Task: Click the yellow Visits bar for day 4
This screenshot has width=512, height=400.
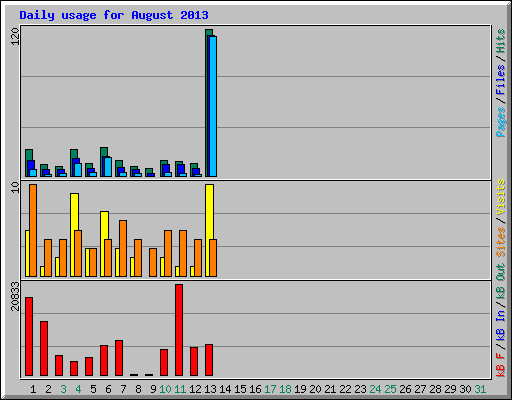Action: 74,235
